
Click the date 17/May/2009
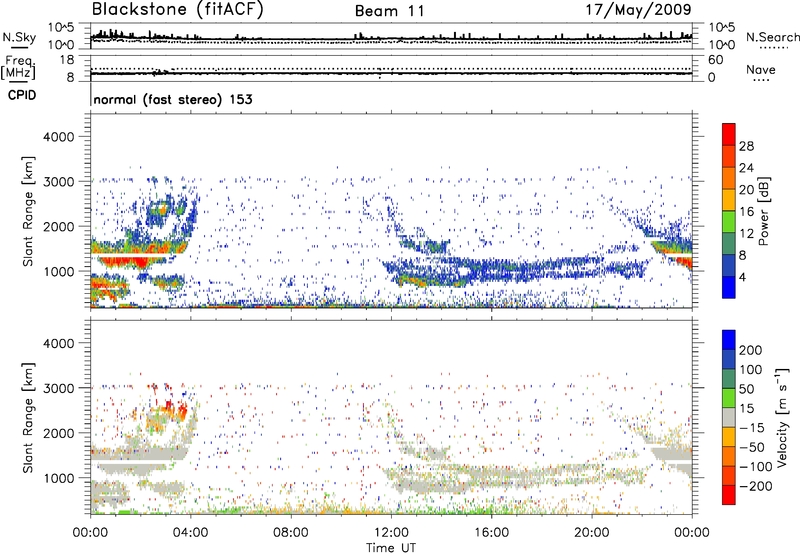(638, 10)
